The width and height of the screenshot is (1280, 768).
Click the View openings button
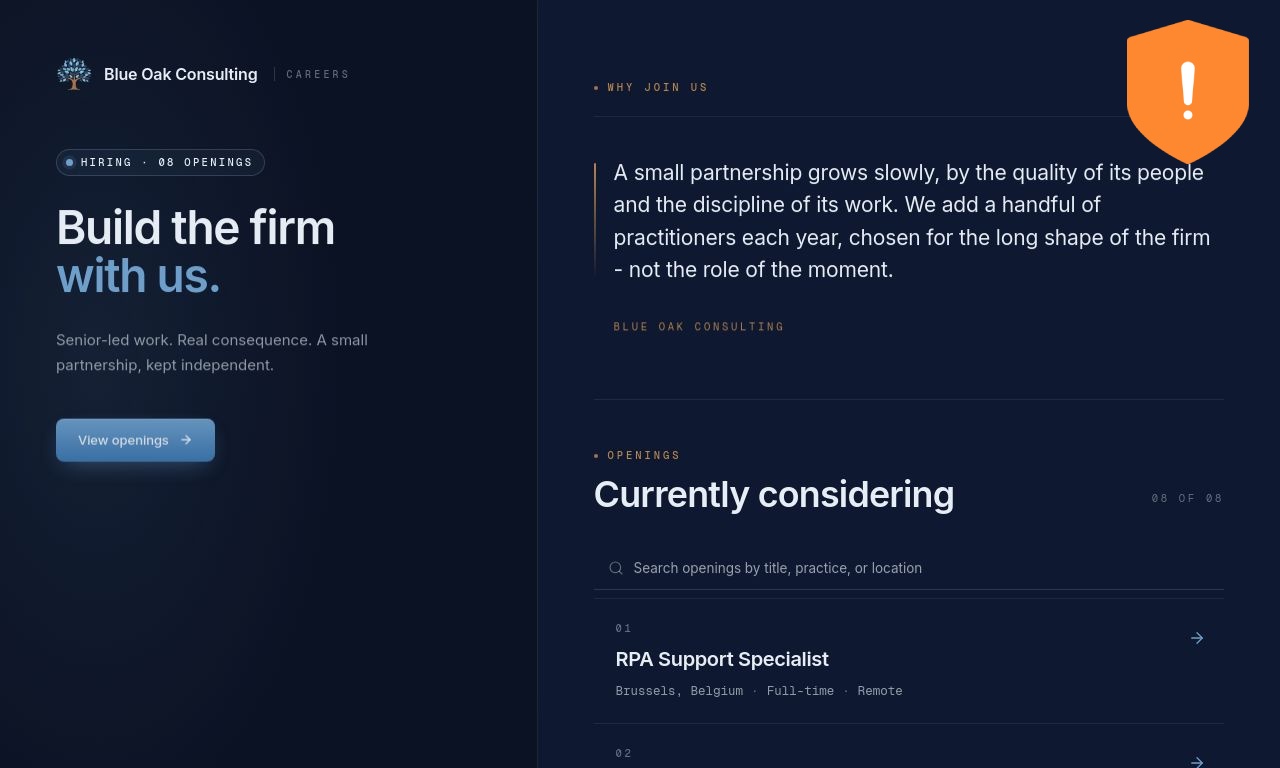click(x=135, y=440)
